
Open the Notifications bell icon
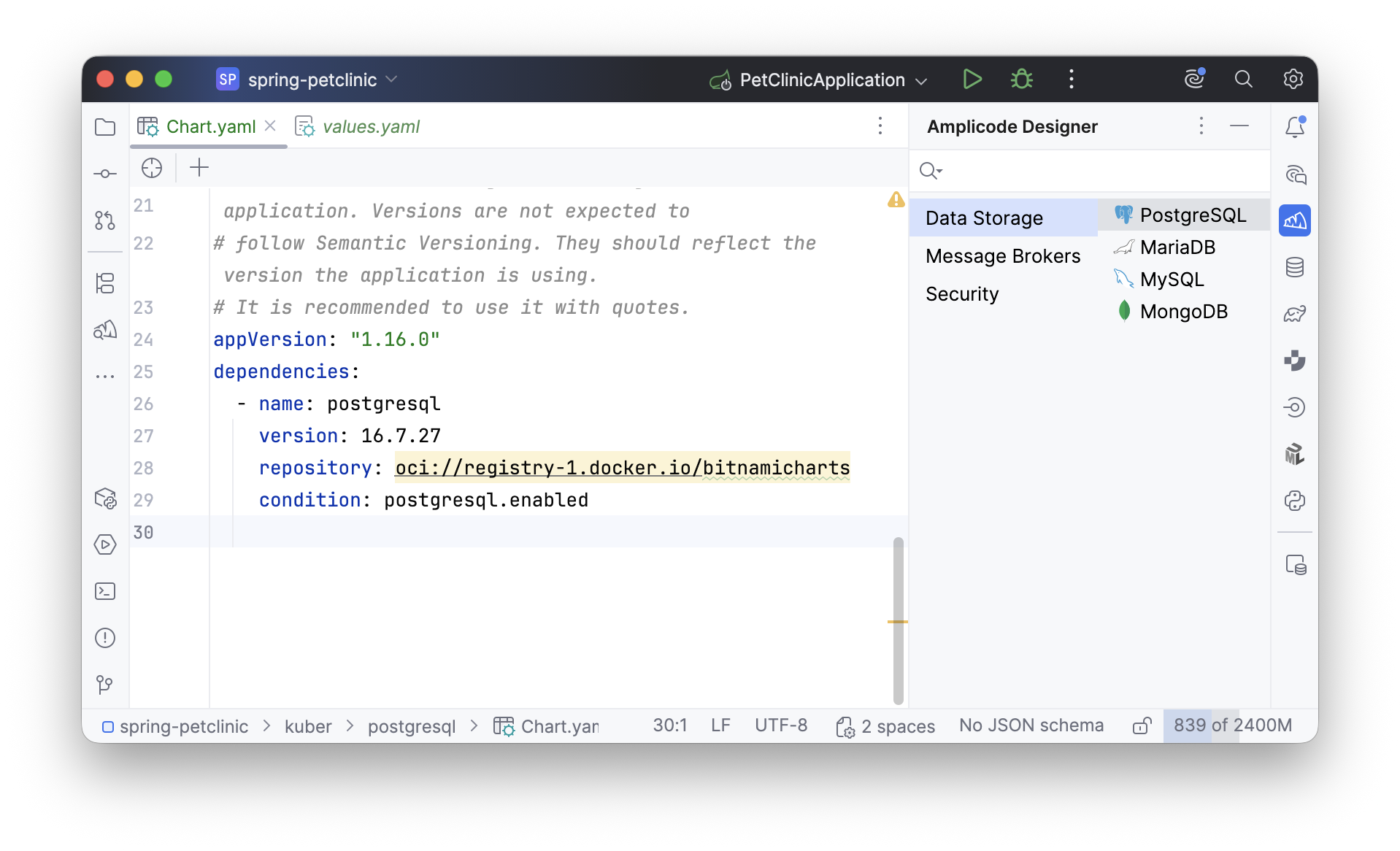(x=1294, y=127)
